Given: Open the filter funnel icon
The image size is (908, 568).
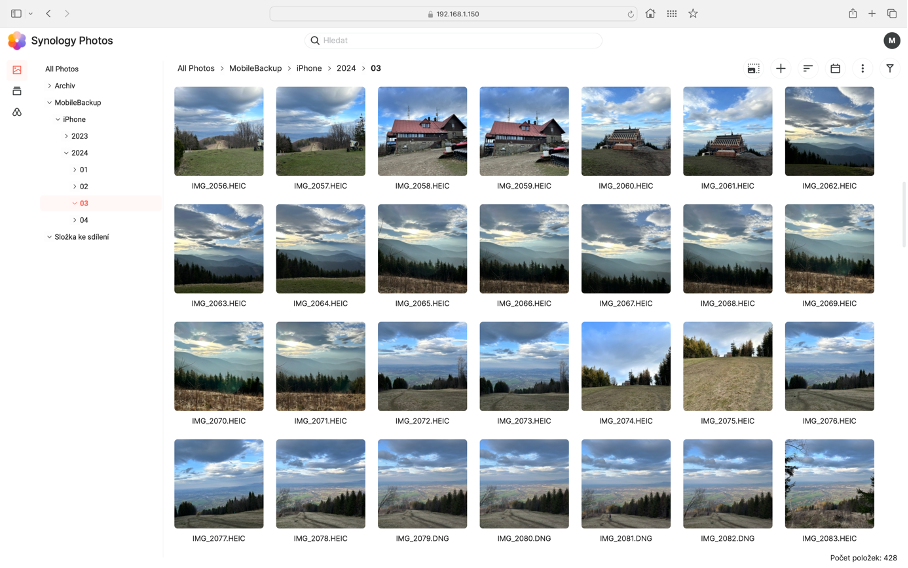Looking at the screenshot, I should tap(890, 68).
